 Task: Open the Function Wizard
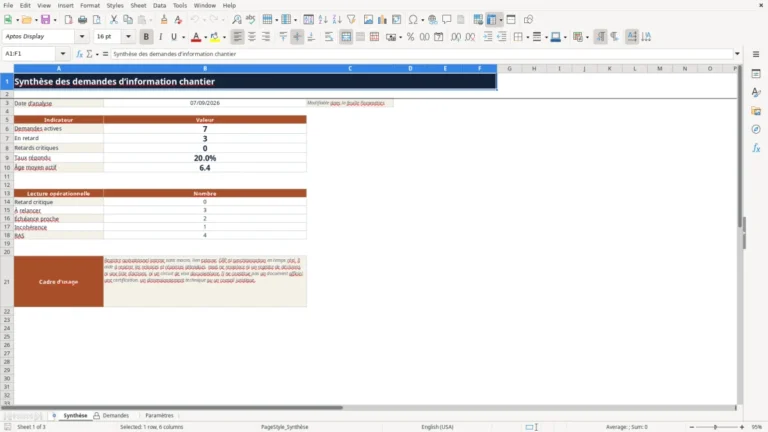click(x=79, y=54)
